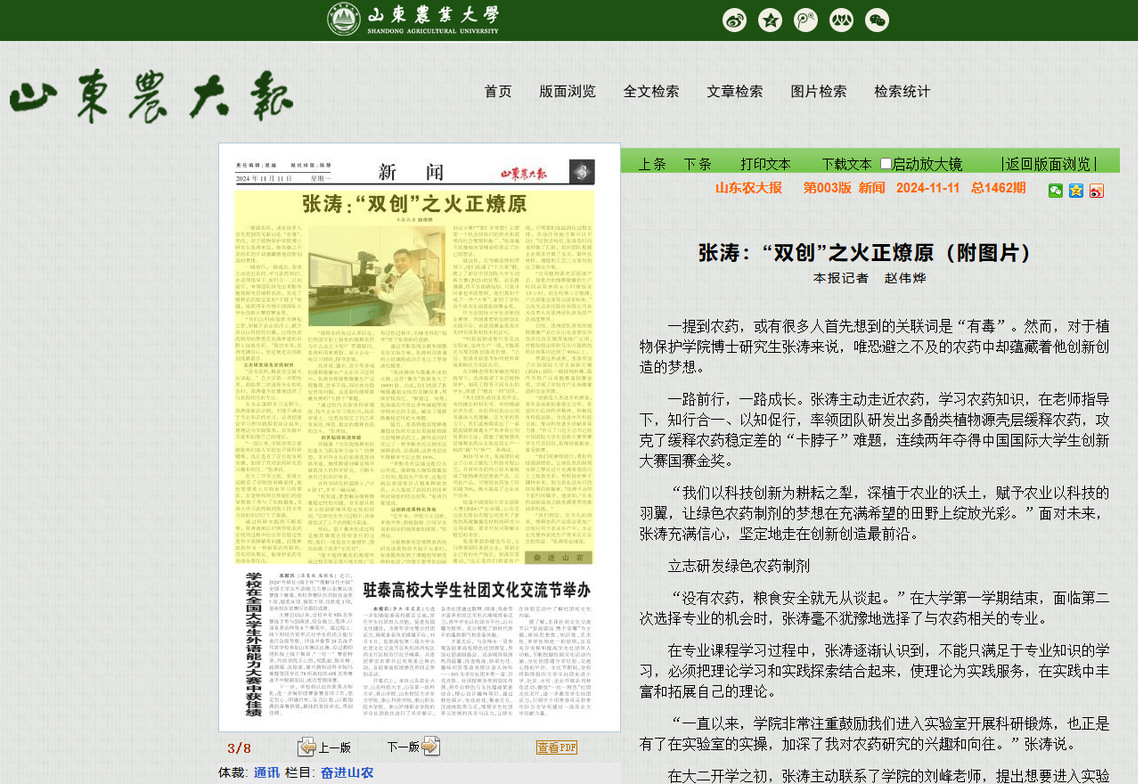Open the Weibo icon in the header

(x=734, y=20)
